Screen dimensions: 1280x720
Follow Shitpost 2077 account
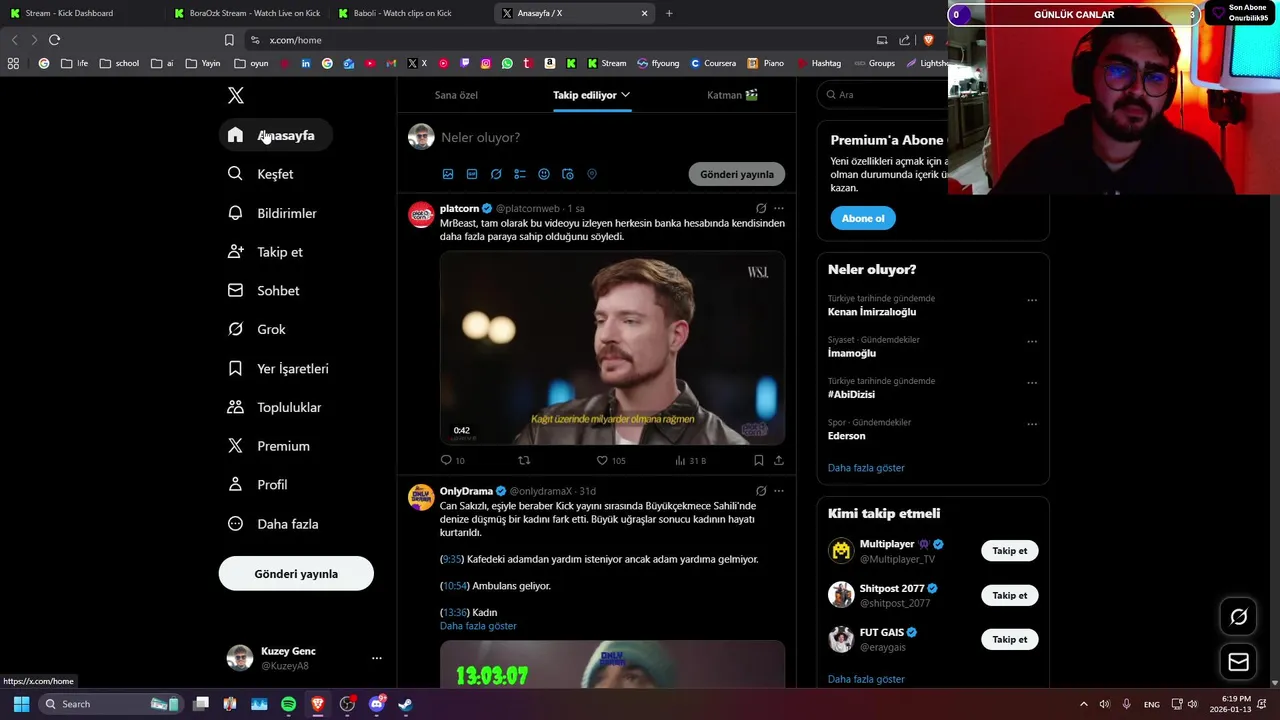1010,595
